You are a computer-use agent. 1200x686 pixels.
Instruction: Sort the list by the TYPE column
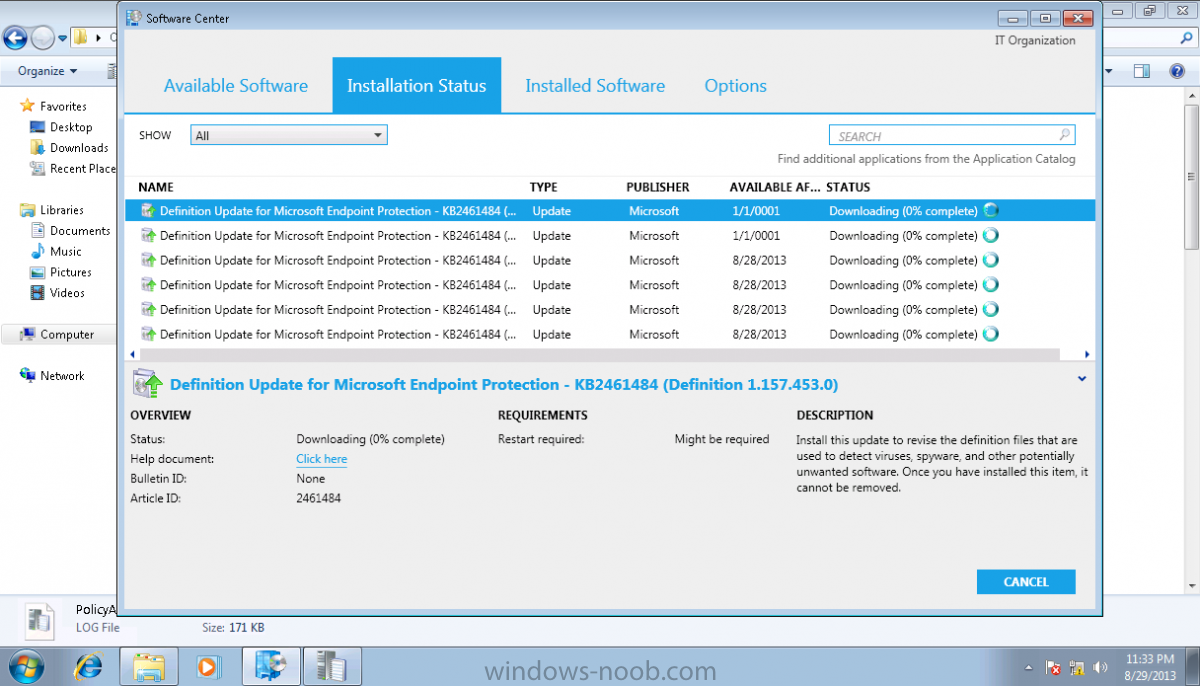(544, 187)
